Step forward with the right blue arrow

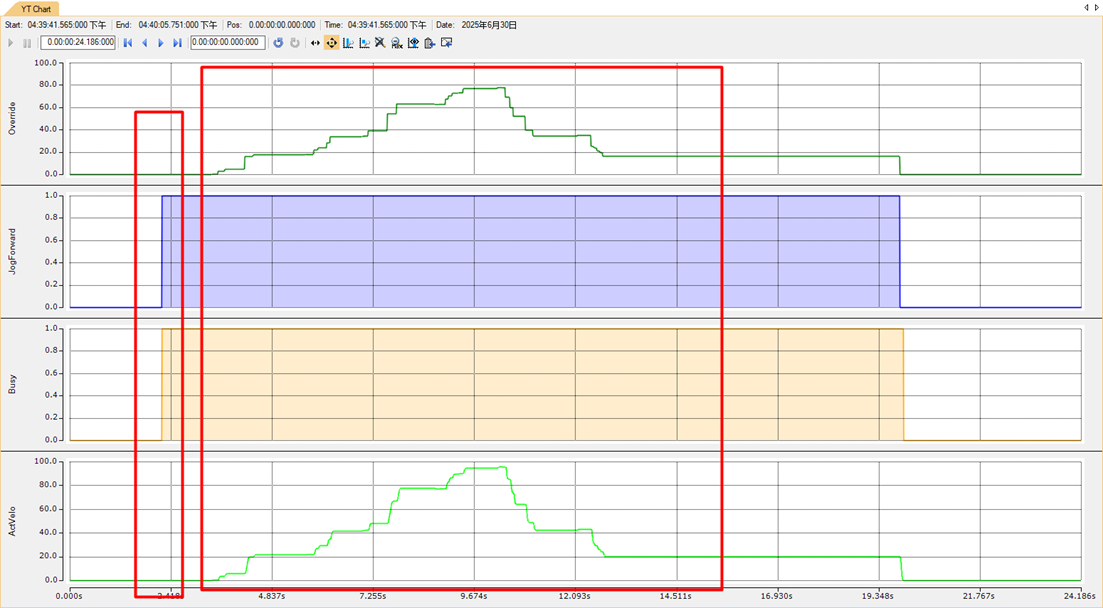pyautogui.click(x=160, y=43)
